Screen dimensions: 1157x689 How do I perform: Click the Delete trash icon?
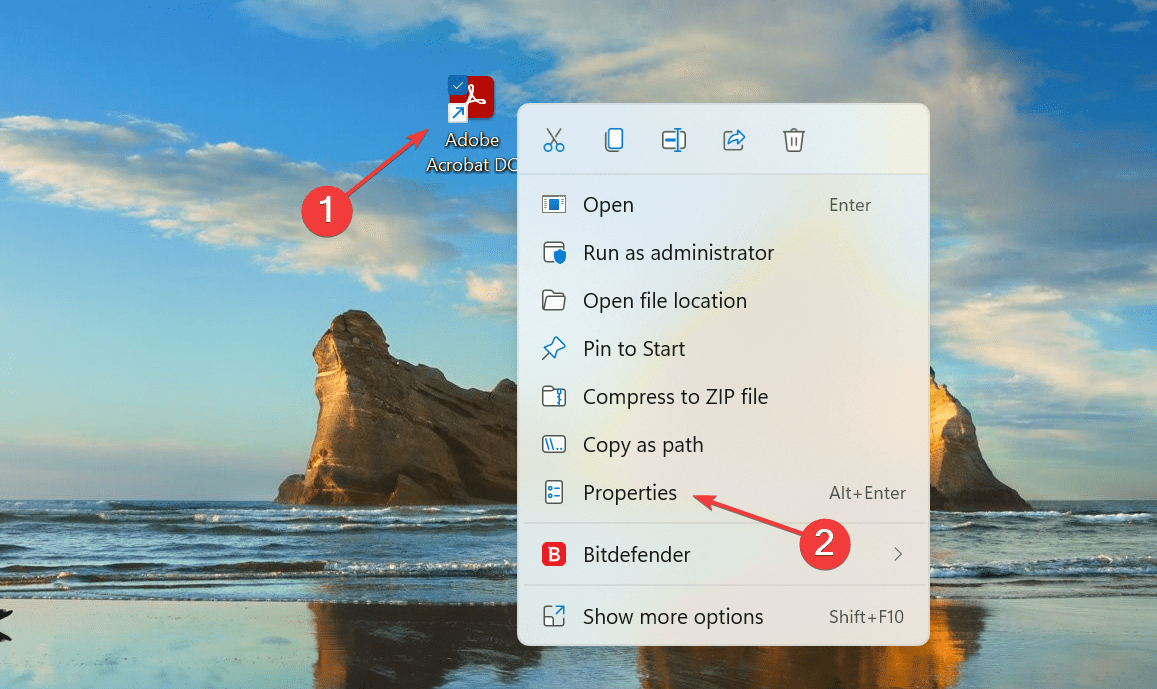click(793, 140)
